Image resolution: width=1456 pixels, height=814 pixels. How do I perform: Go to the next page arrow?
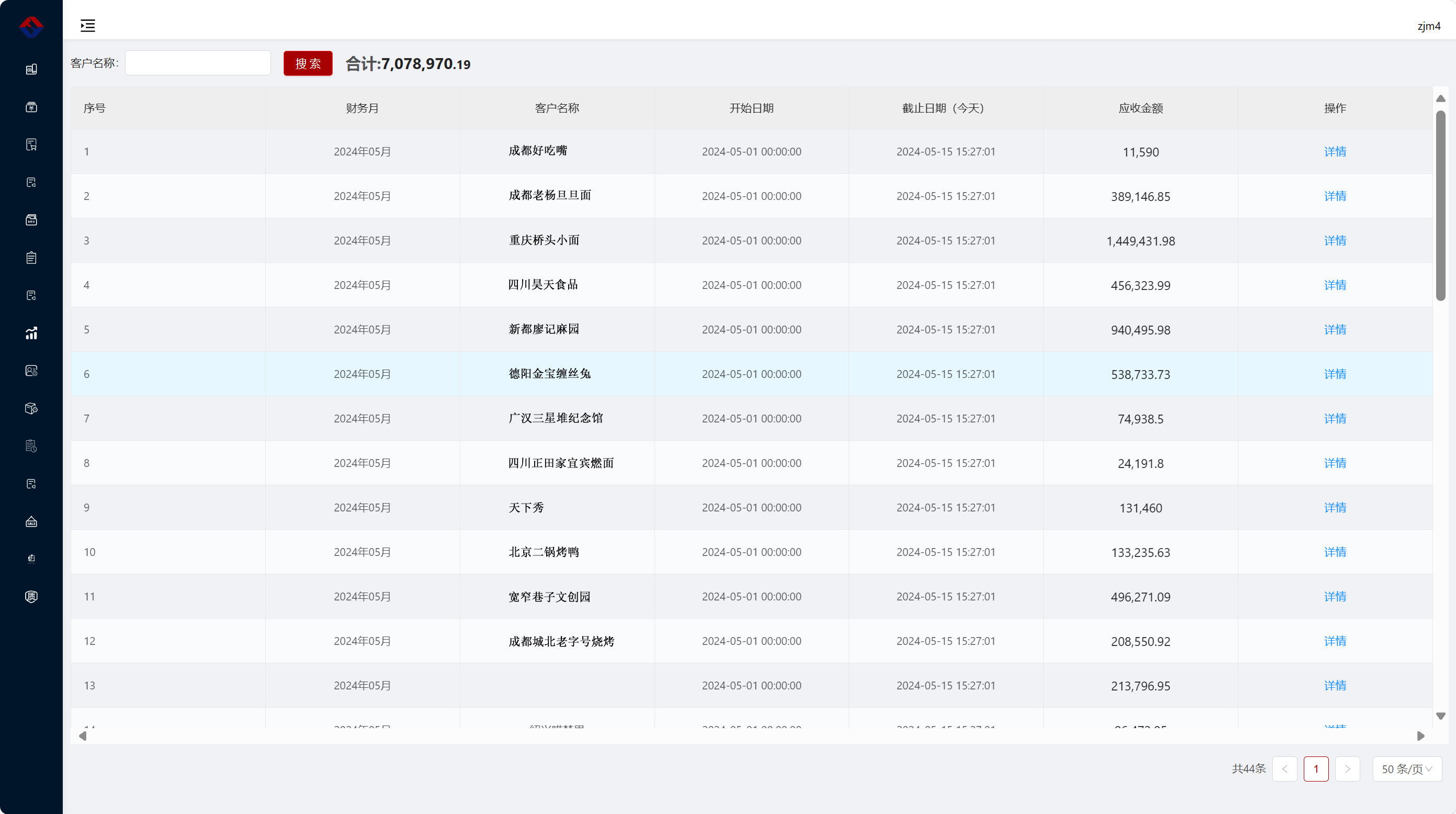coord(1348,769)
